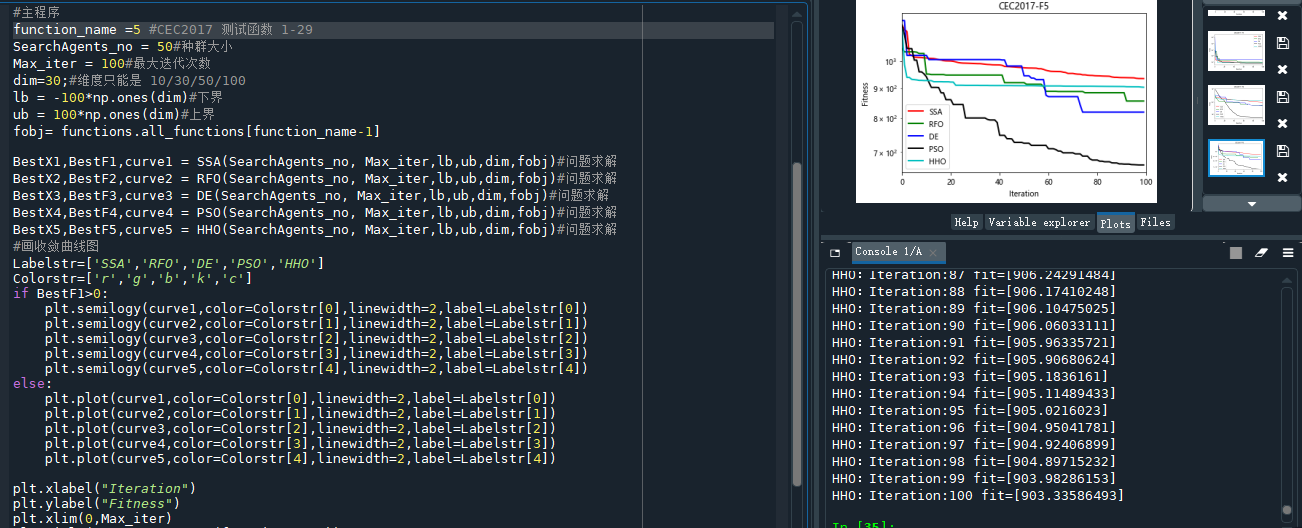Open the Files tab

pos(1155,222)
